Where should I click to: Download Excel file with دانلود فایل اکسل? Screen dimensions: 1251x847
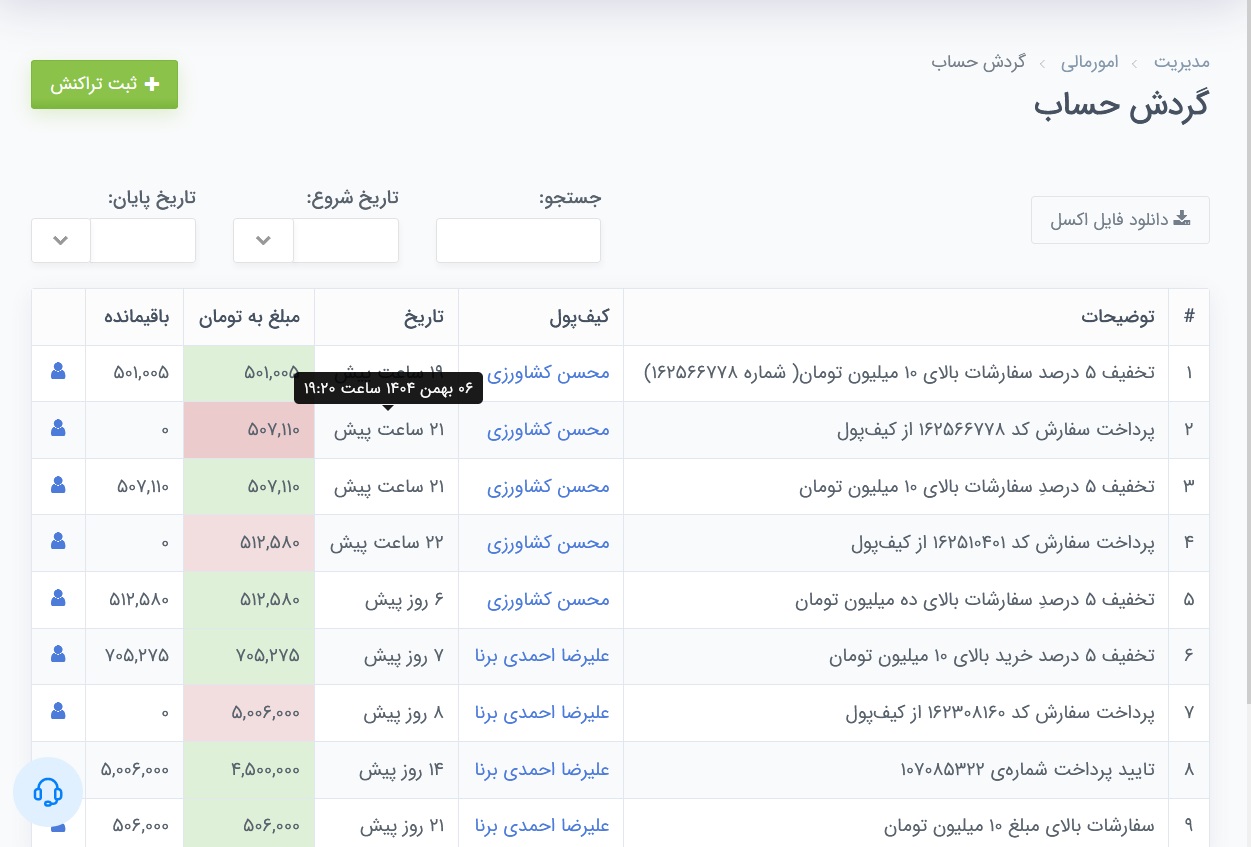(x=1120, y=220)
